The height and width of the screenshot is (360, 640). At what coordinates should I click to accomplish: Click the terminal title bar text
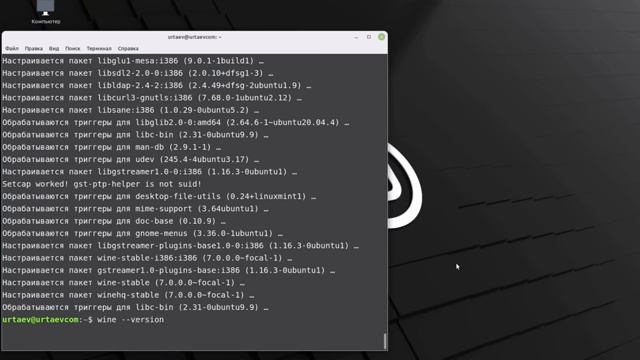coord(194,37)
